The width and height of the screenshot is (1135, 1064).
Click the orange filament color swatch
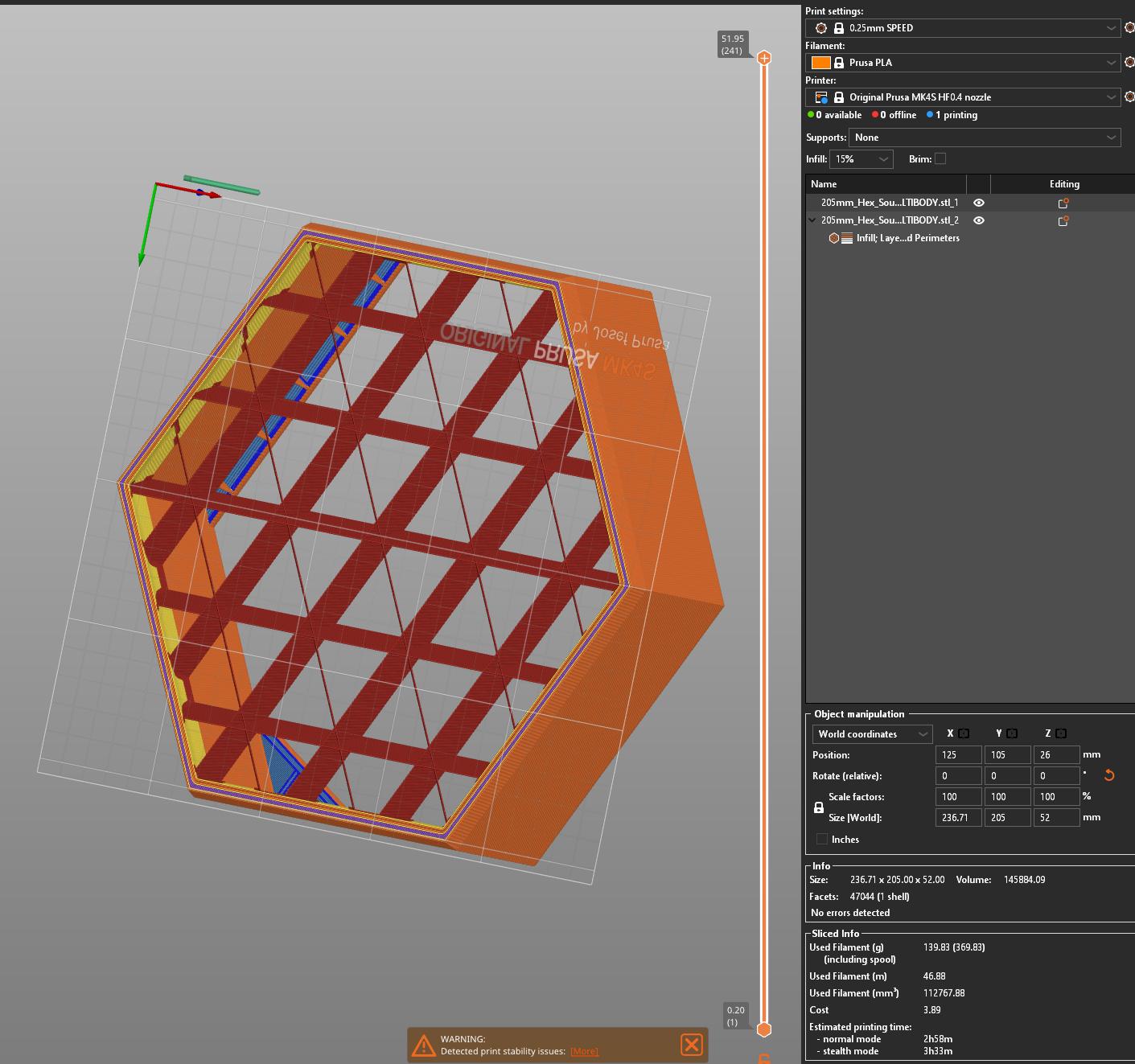tap(821, 62)
